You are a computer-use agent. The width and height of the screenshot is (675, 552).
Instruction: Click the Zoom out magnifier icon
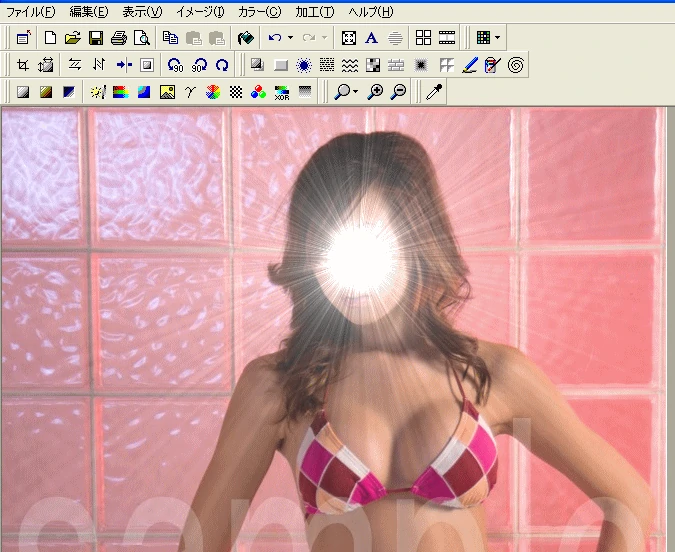[x=398, y=92]
